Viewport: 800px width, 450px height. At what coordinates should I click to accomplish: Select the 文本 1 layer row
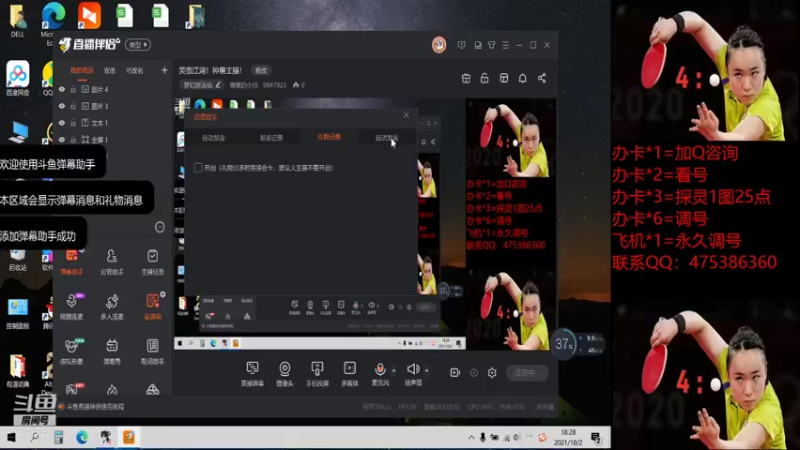coord(112,123)
